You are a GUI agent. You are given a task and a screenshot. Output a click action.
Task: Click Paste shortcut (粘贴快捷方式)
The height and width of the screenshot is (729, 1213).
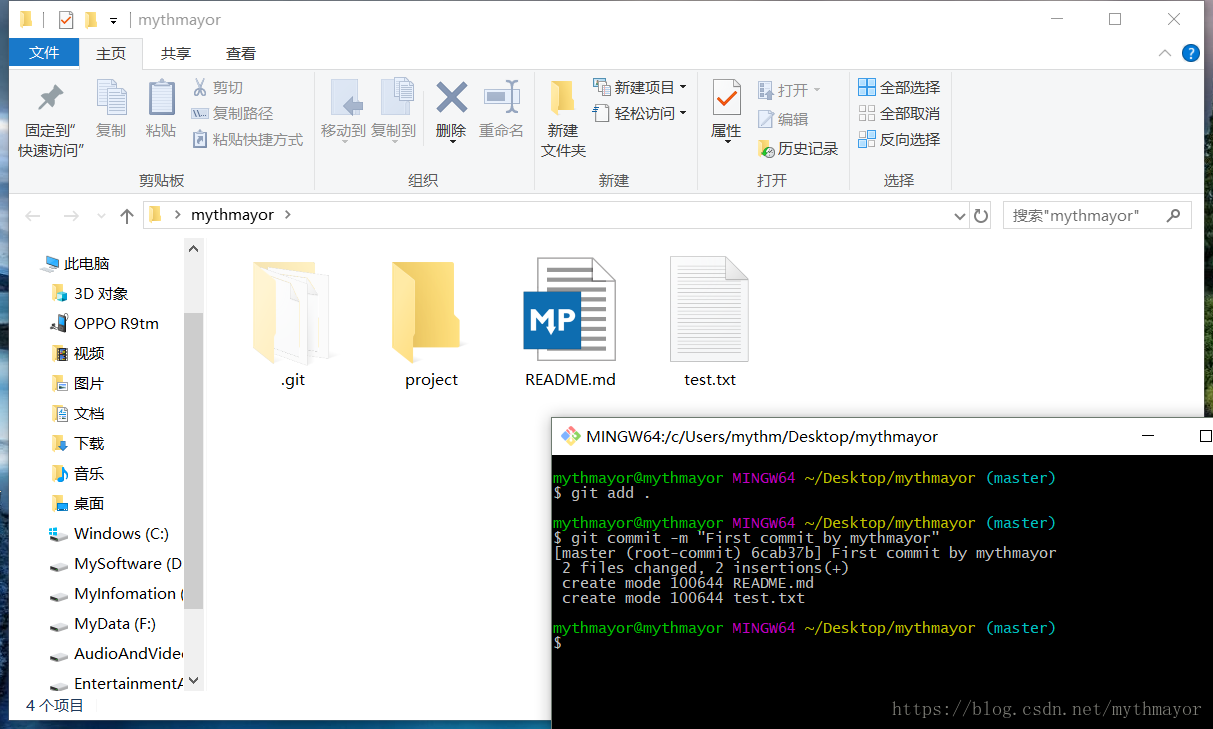[247, 139]
